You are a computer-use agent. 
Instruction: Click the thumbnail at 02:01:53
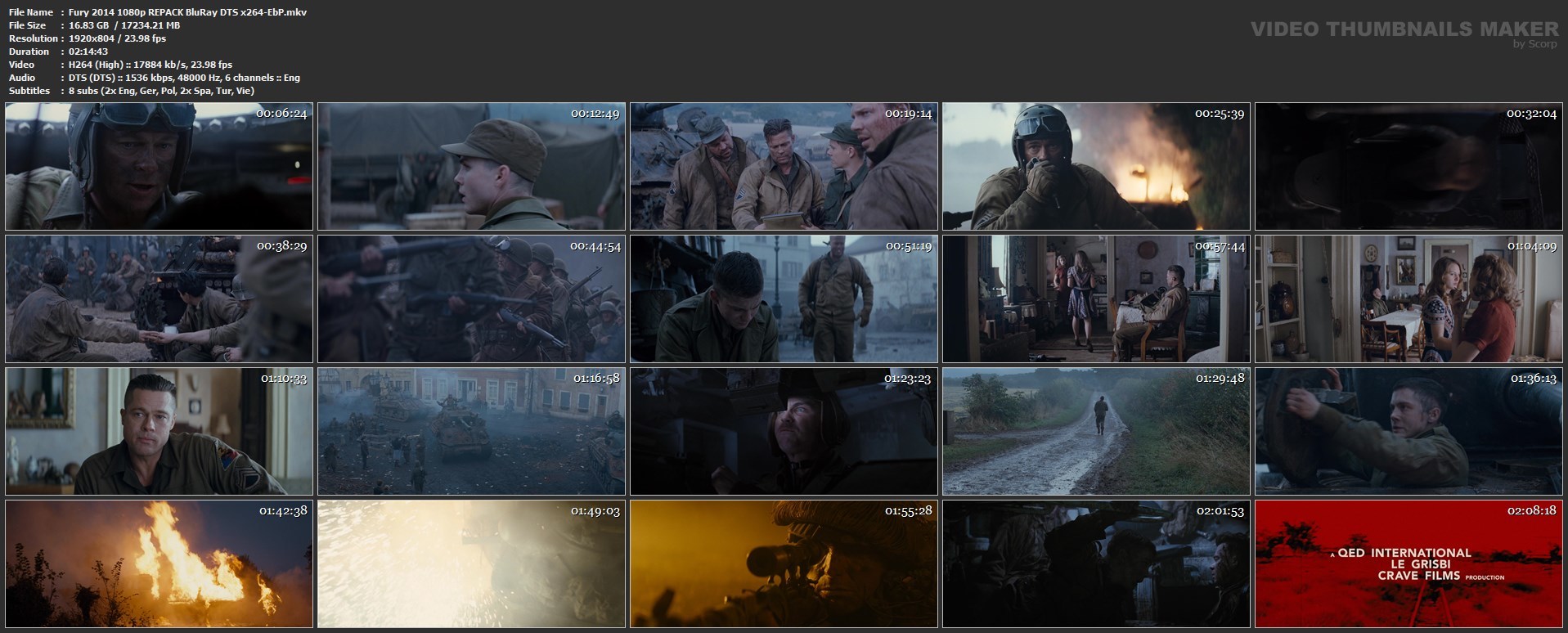[x=1096, y=563]
